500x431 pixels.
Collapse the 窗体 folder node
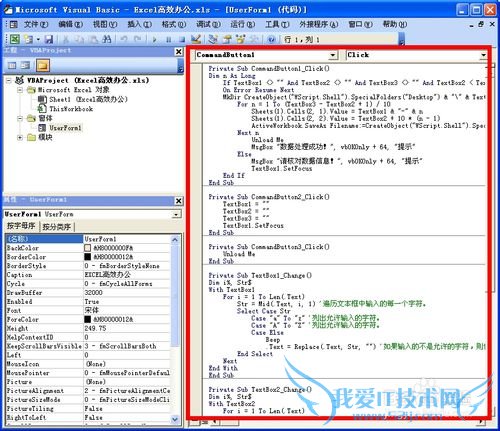(x=20, y=118)
